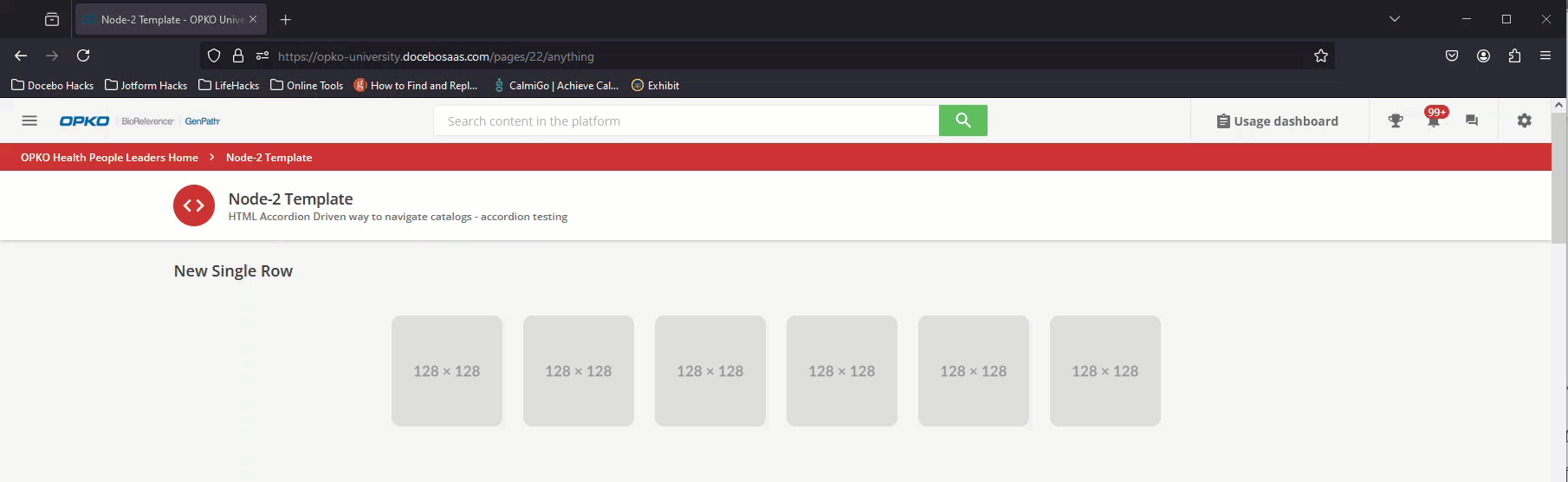This screenshot has height=482, width=1568.
Task: Open Online Tools bookmark folder
Action: [x=307, y=85]
